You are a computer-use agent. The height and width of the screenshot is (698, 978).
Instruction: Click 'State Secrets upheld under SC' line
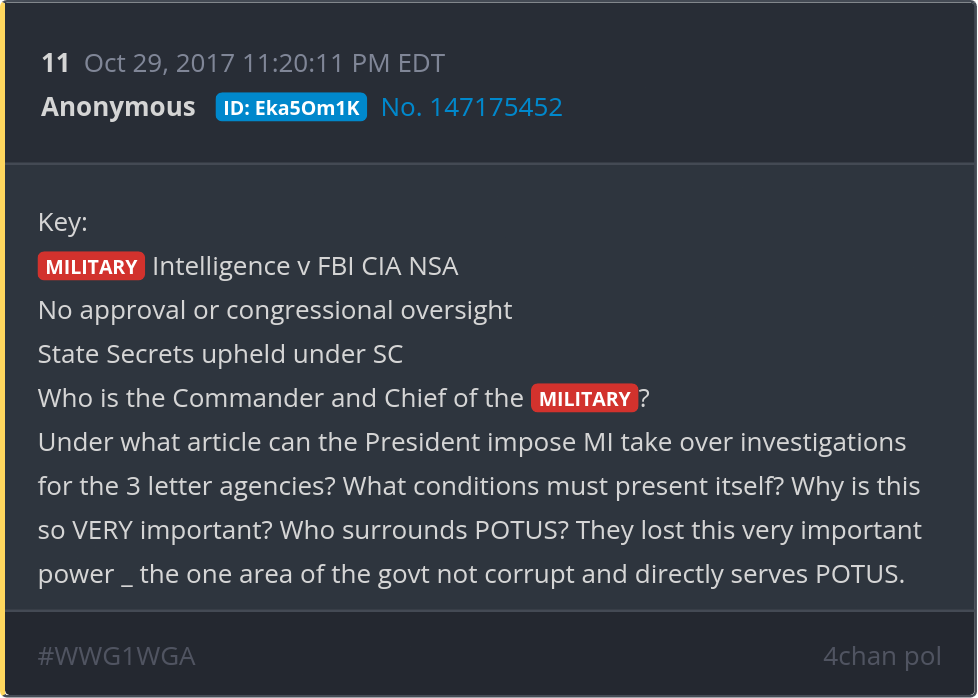(220, 354)
